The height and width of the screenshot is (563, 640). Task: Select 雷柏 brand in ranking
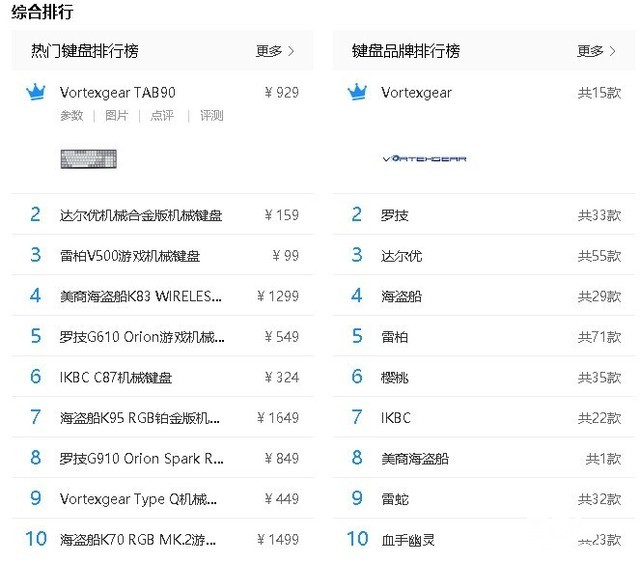395,337
